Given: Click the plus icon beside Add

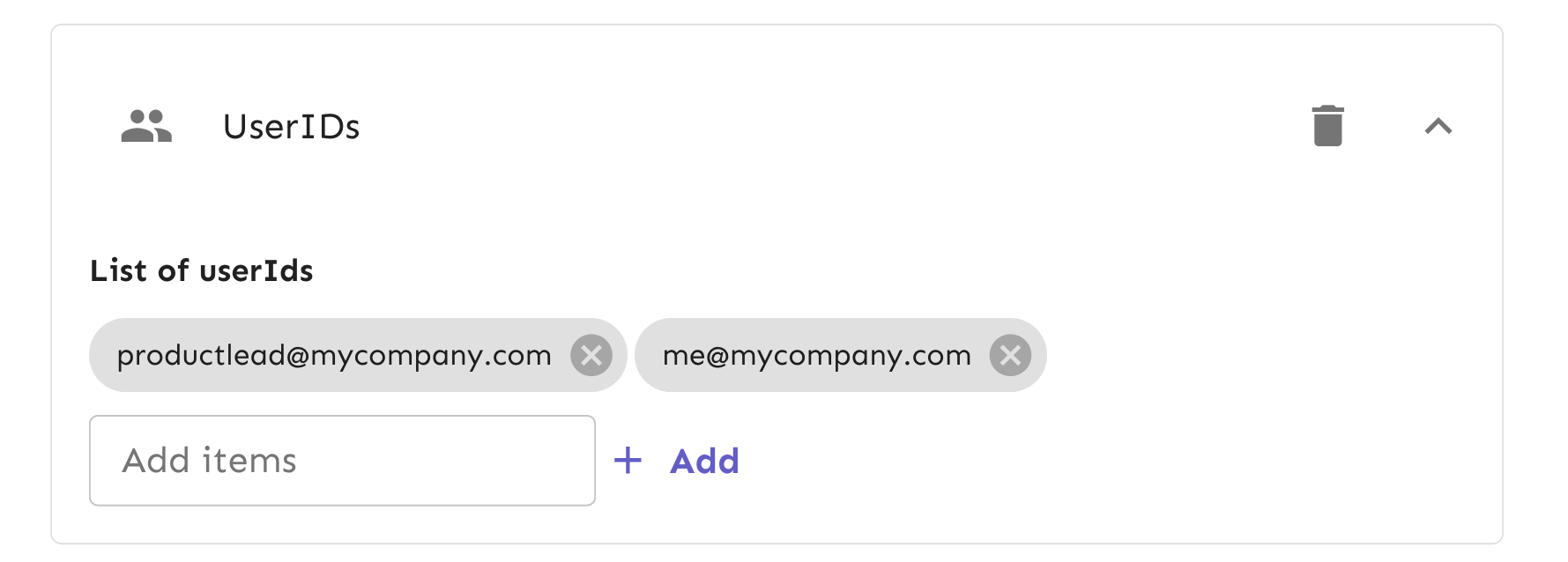Looking at the screenshot, I should click(628, 460).
